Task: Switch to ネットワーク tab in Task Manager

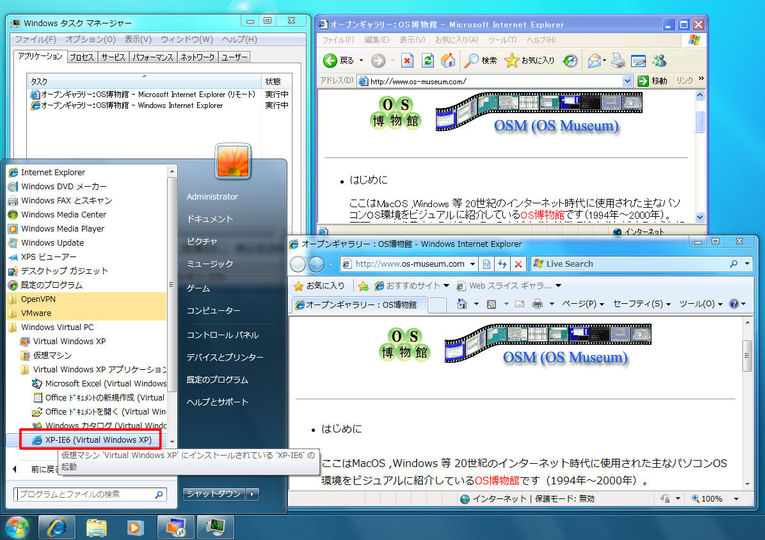Action: coord(197,57)
